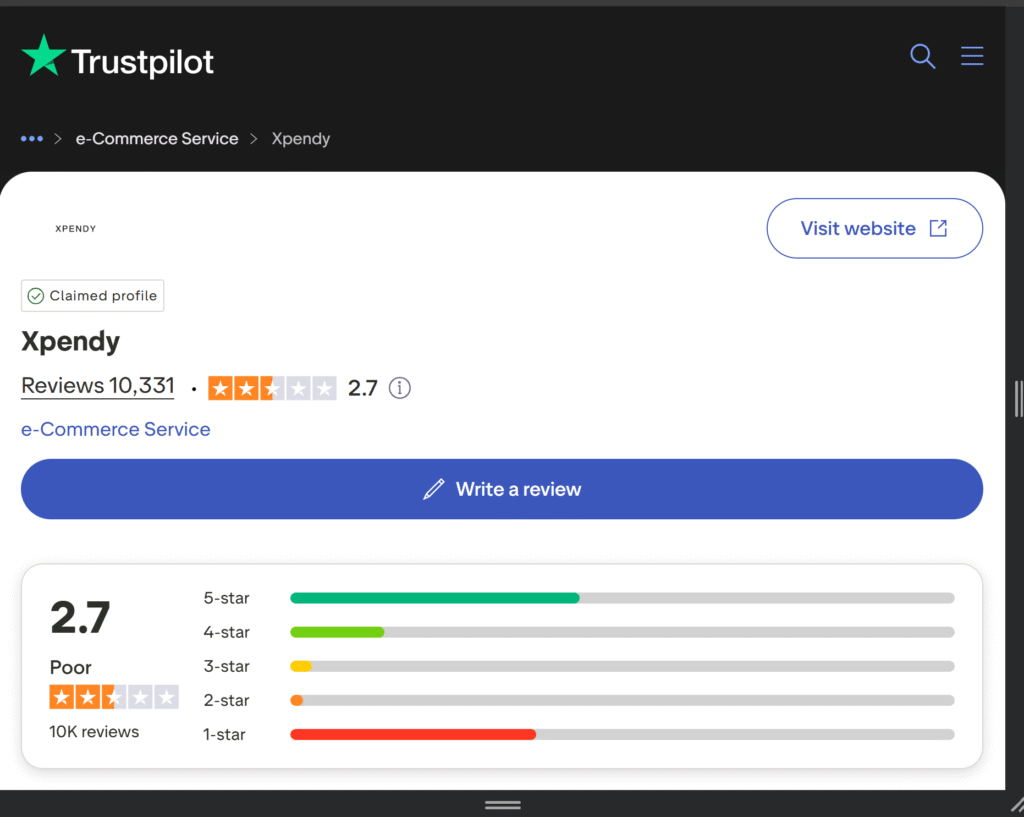Viewport: 1024px width, 817px height.
Task: Filter by the 4-star rating bar
Action: (622, 632)
